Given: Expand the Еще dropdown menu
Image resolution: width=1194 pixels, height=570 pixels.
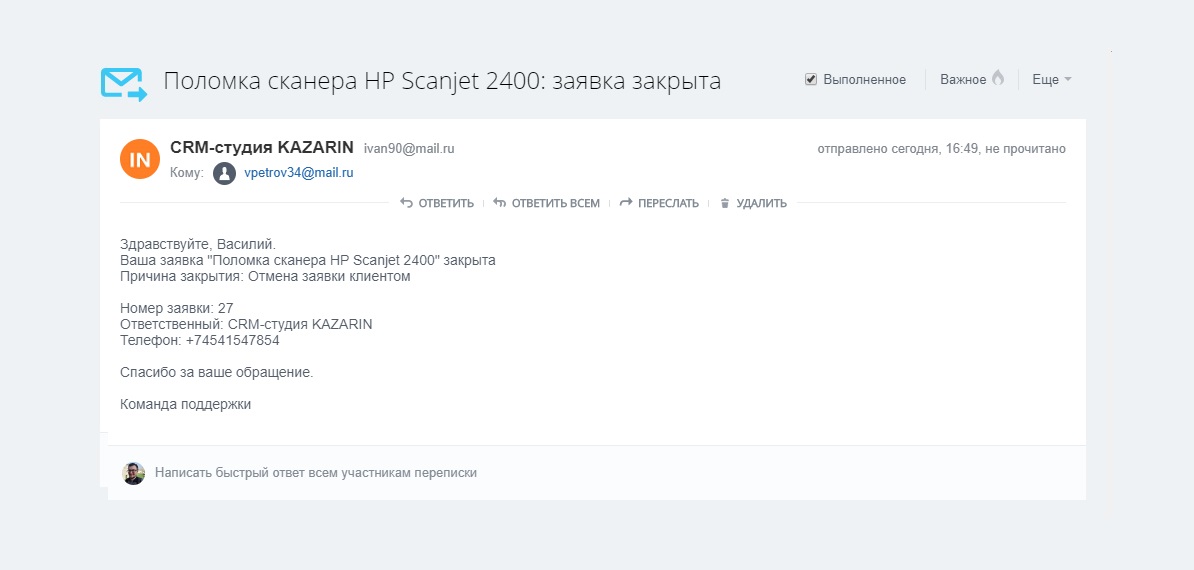Looking at the screenshot, I should pos(1051,79).
